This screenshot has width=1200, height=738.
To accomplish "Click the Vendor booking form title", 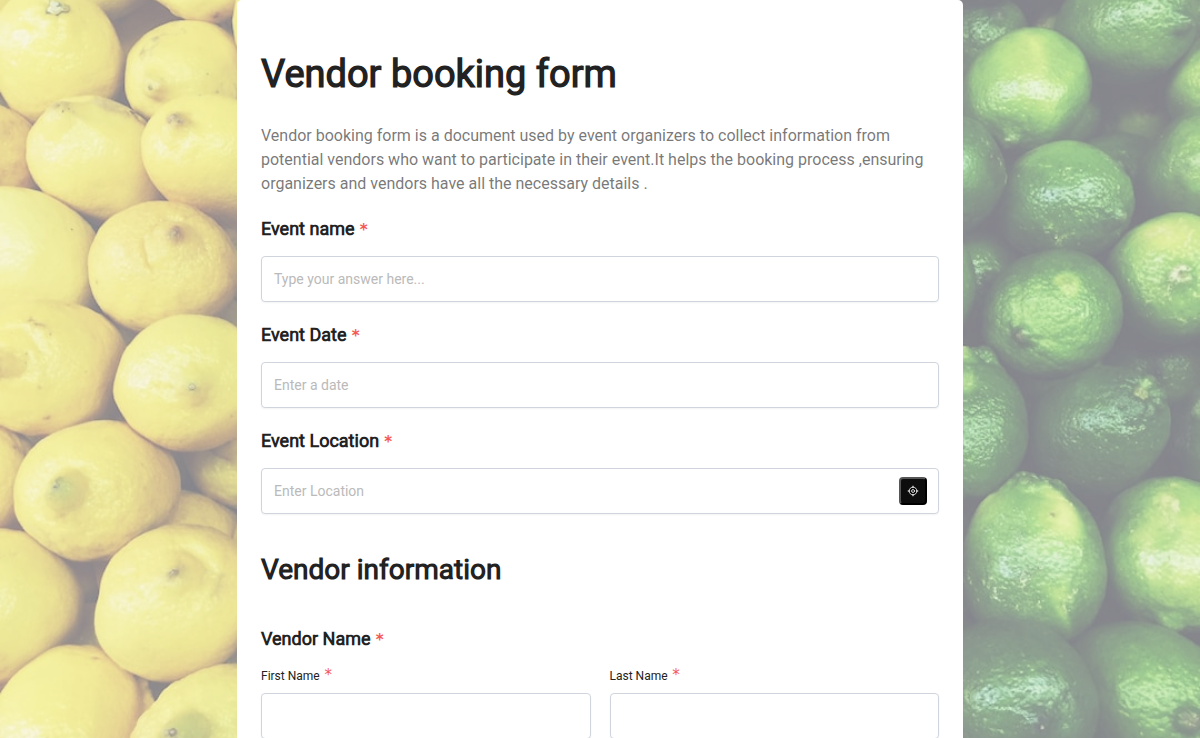I will pyautogui.click(x=438, y=73).
